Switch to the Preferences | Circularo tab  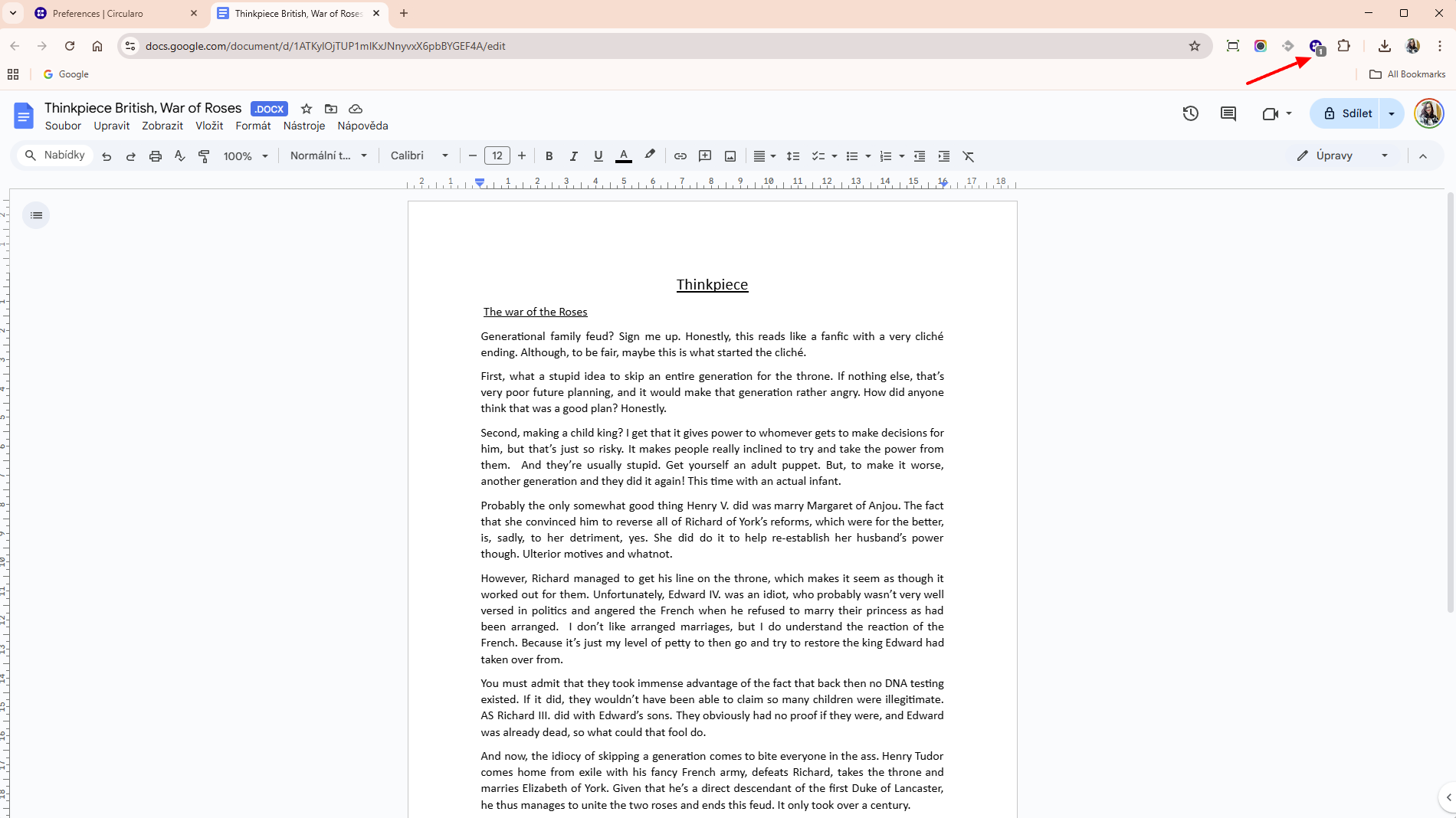pyautogui.click(x=115, y=14)
